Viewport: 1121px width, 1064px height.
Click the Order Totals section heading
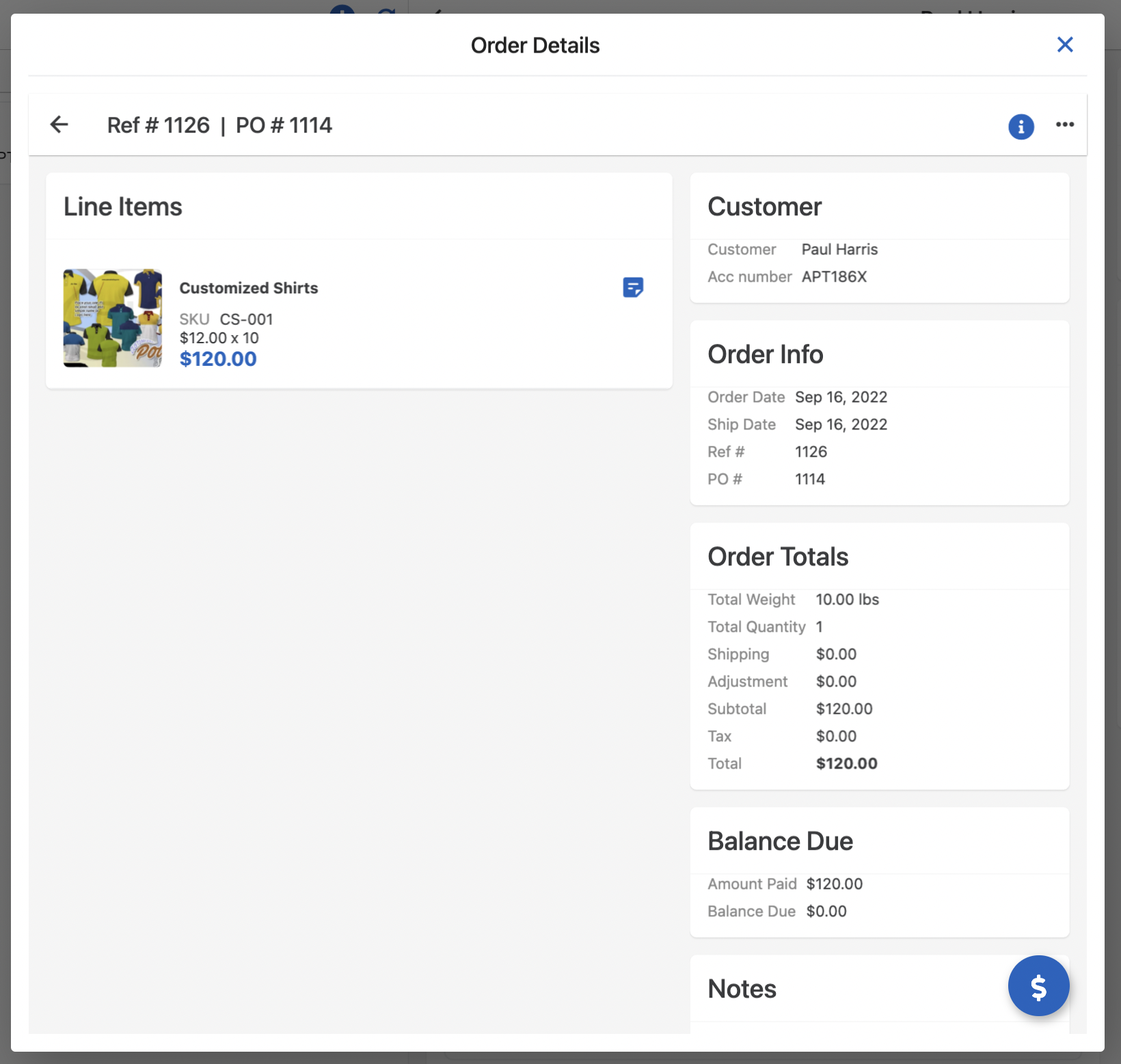778,557
